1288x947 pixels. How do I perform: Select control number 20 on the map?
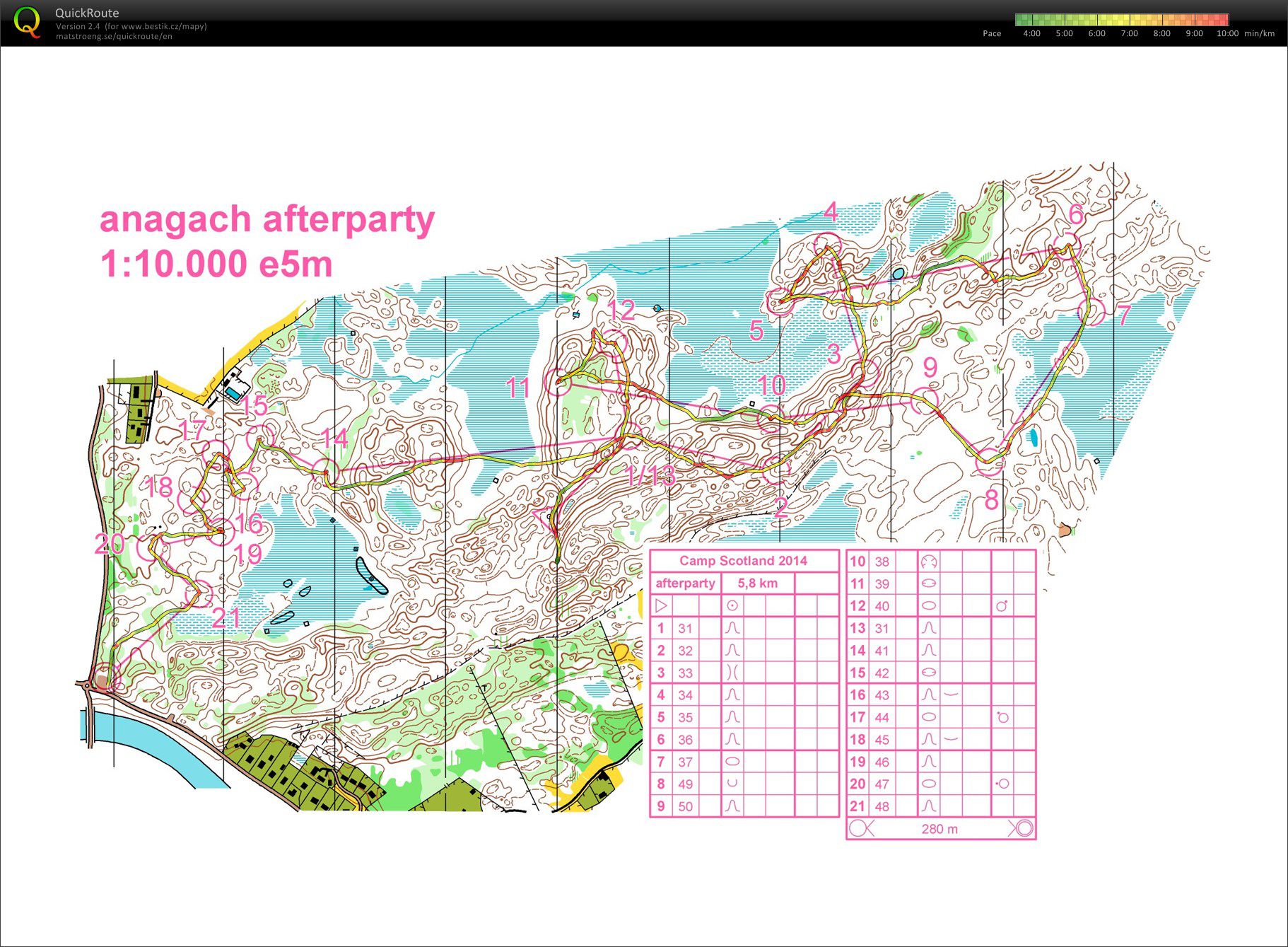(110, 543)
